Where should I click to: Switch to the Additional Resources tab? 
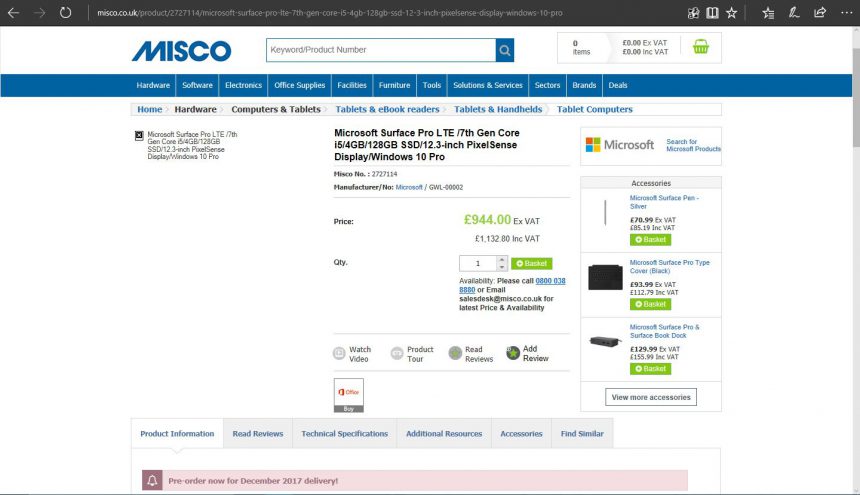point(444,434)
